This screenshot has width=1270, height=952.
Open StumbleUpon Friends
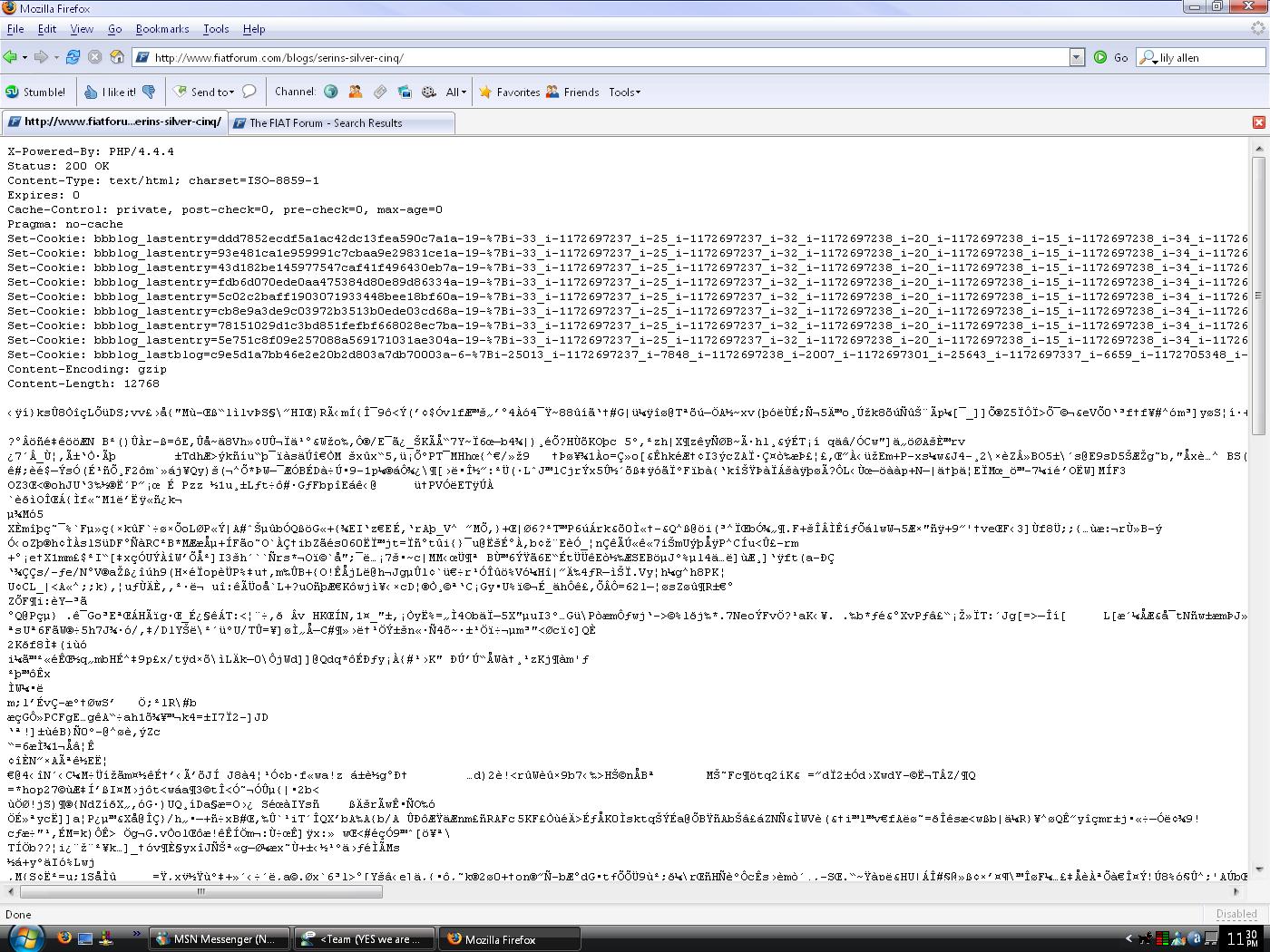572,92
